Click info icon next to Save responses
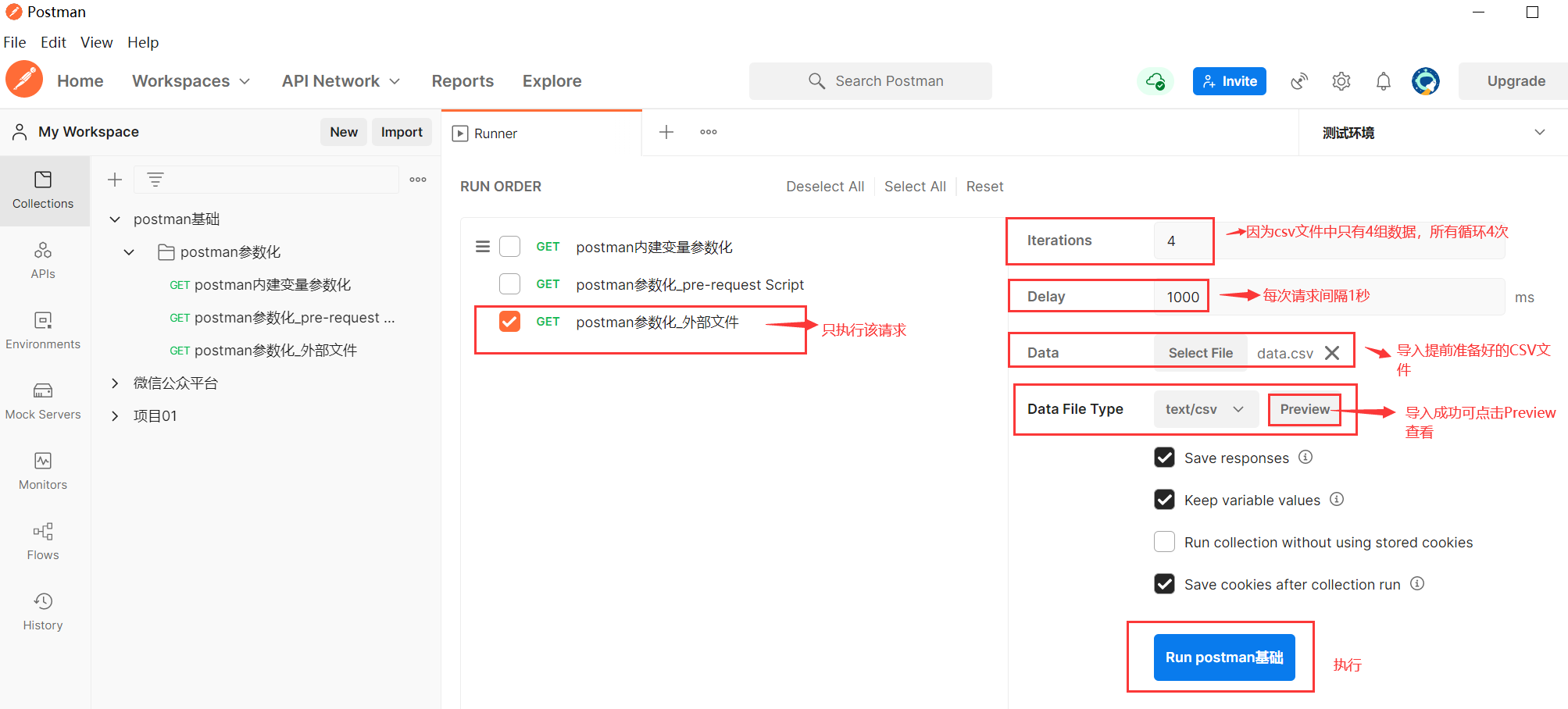Viewport: 1568px width, 709px height. (x=1305, y=457)
